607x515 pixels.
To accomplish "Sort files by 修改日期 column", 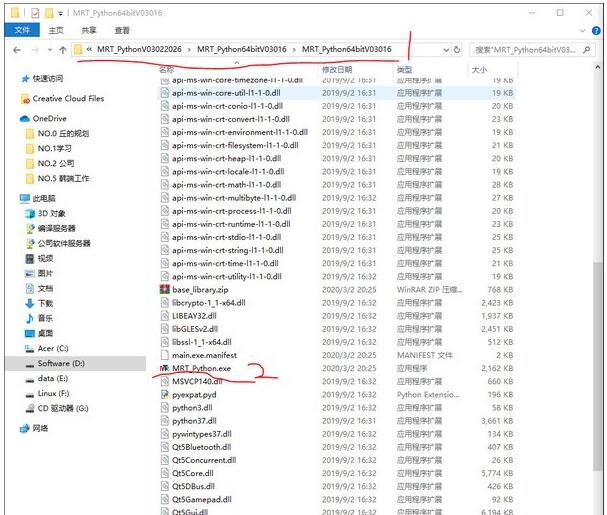I will pyautogui.click(x=337, y=70).
